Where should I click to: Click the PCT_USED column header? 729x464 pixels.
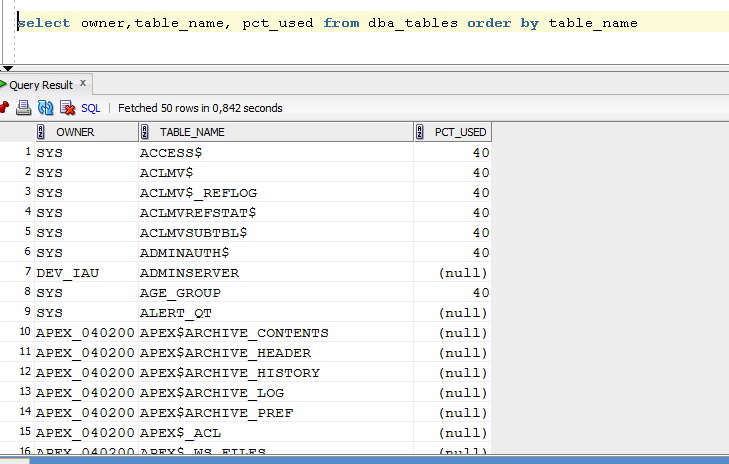pos(460,132)
